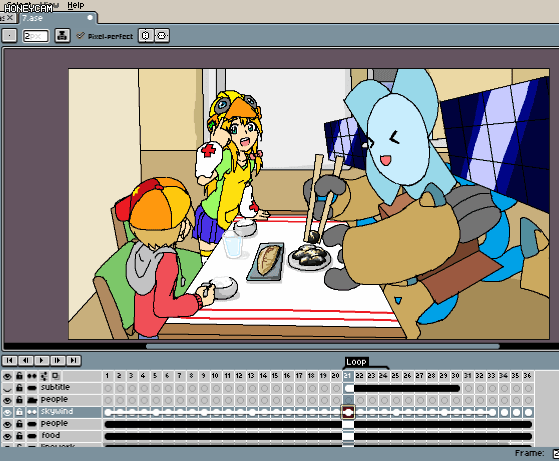Image resolution: width=559 pixels, height=461 pixels.
Task: Lock the subtitle layer
Action: click(x=19, y=388)
